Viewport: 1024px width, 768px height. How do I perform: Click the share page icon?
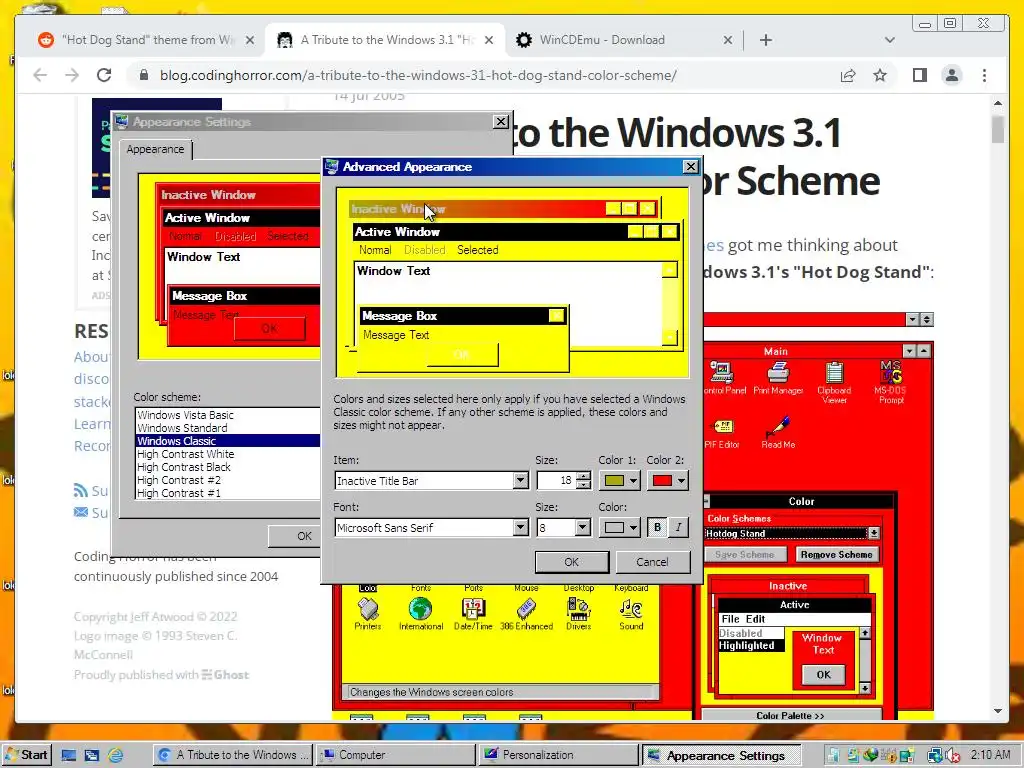coord(848,75)
